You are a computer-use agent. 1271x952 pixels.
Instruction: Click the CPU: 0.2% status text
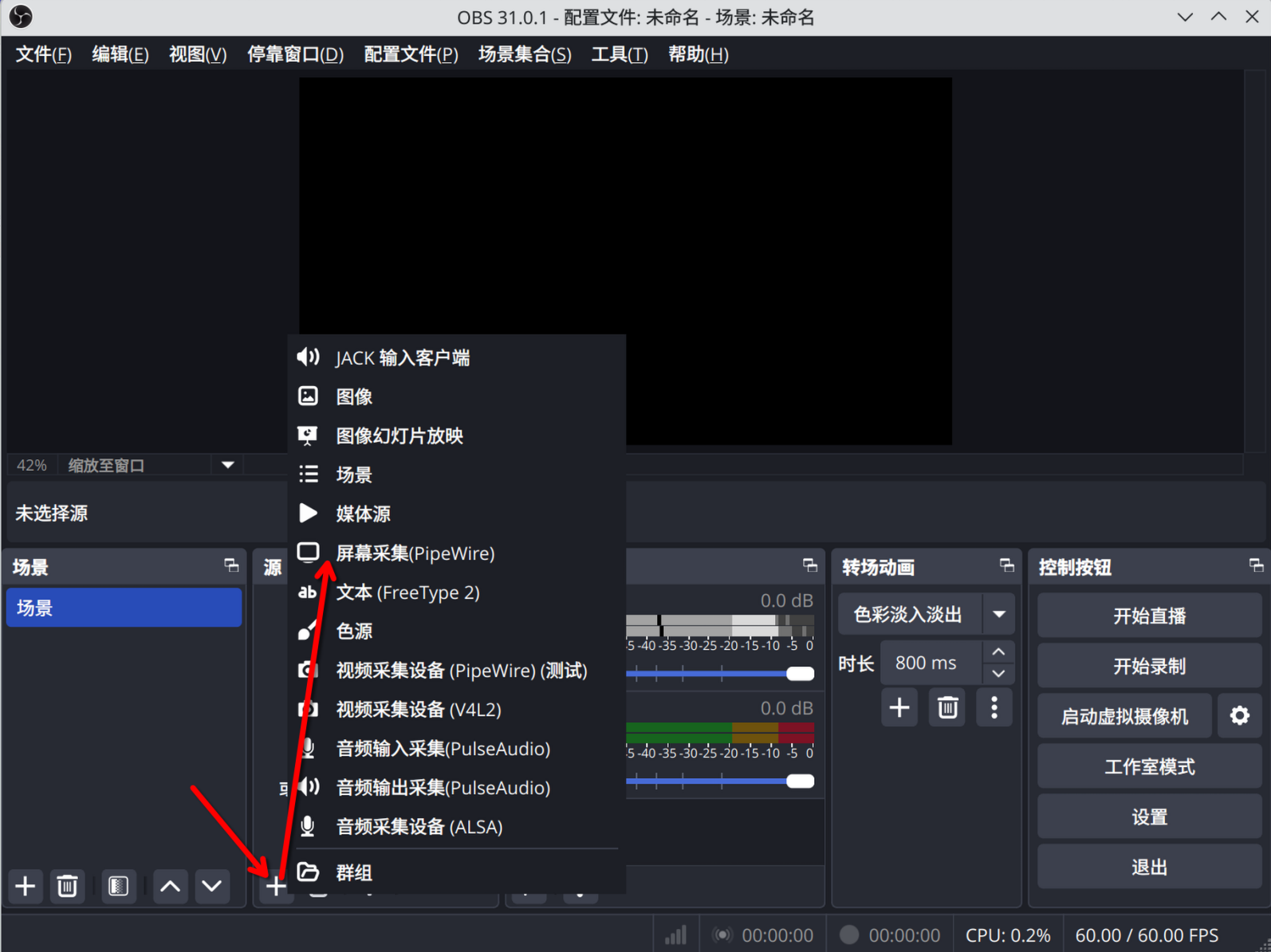(1008, 935)
